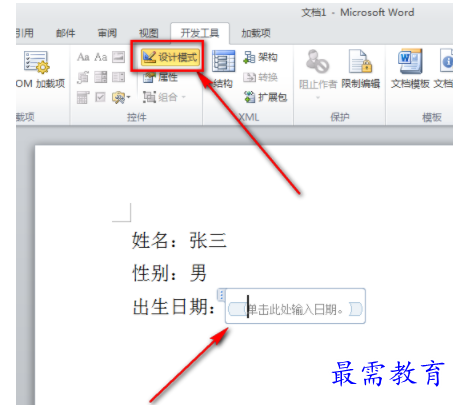453x405 pixels.
Task: Open control 属性 properties
Action: point(160,77)
